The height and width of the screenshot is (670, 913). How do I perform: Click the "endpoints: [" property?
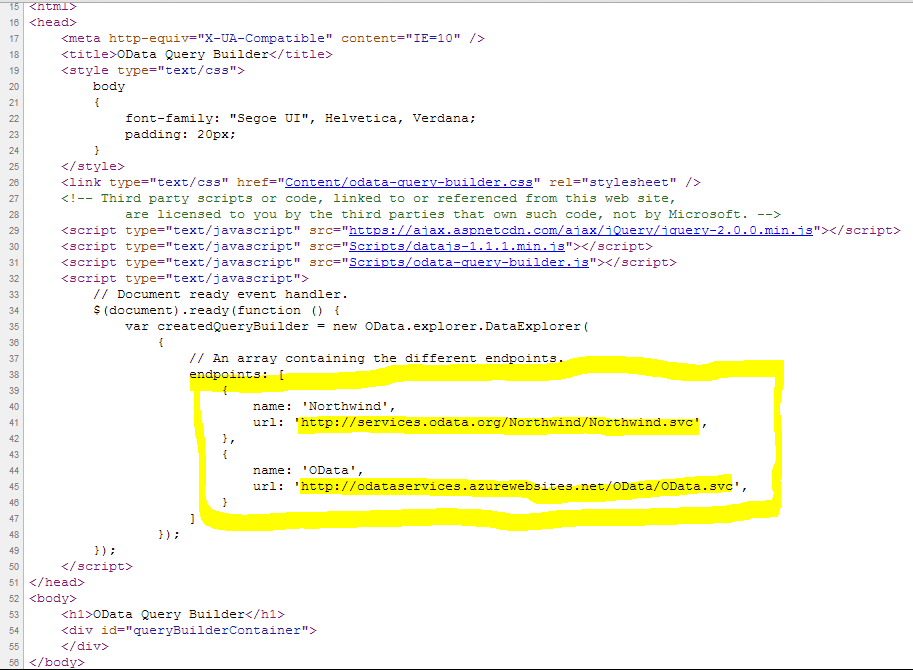pyautogui.click(x=237, y=374)
